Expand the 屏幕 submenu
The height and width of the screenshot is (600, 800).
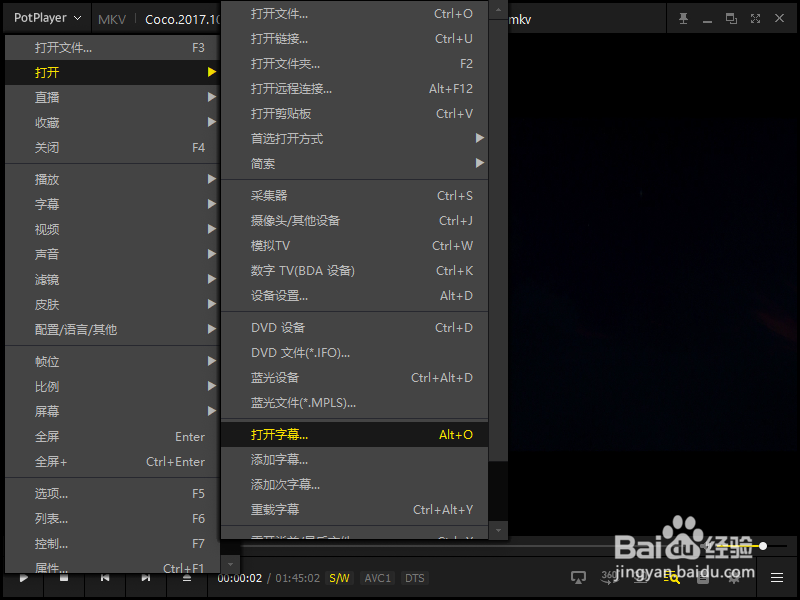click(x=112, y=411)
